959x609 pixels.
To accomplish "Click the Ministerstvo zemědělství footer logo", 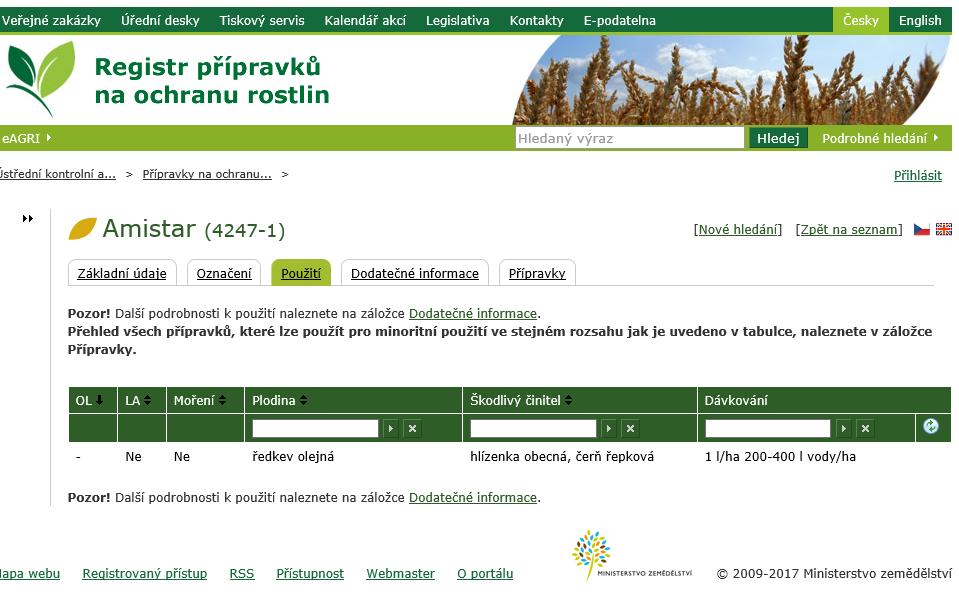I will coord(632,555).
